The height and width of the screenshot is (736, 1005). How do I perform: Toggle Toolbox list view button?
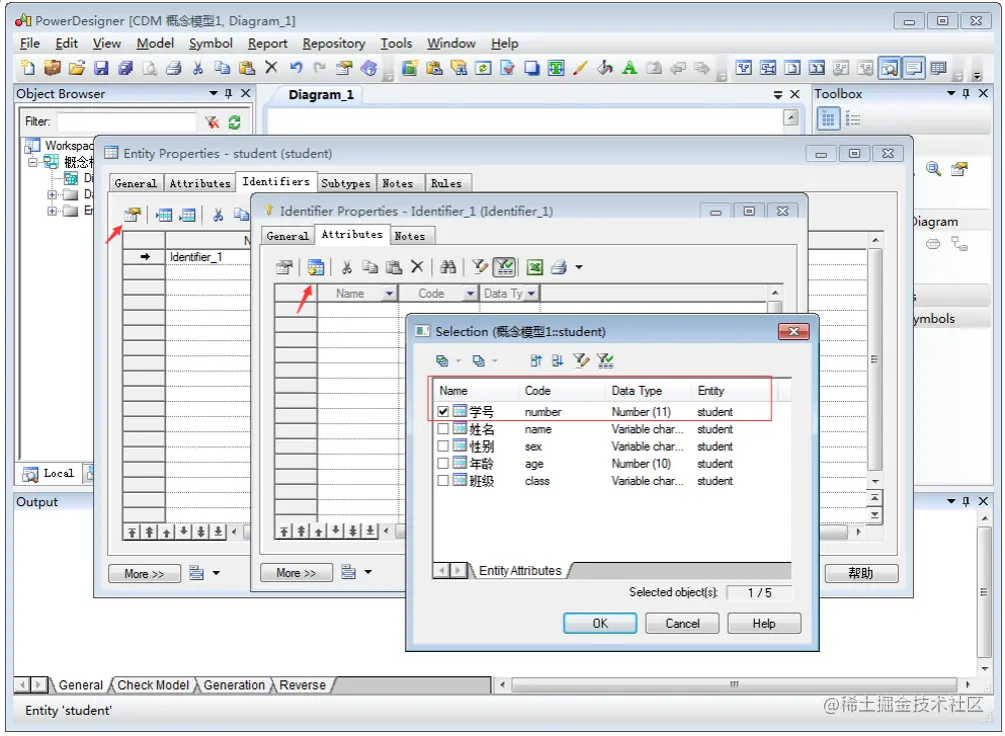(852, 119)
